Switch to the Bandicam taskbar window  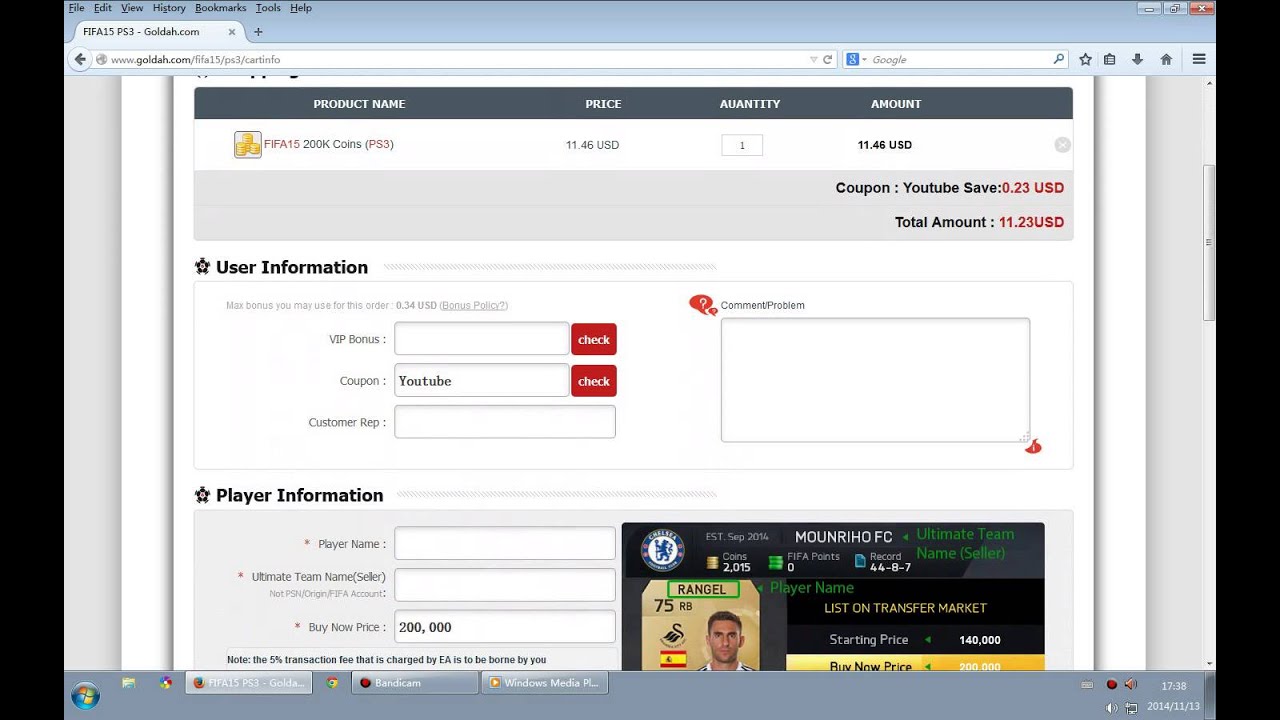pyautogui.click(x=415, y=683)
